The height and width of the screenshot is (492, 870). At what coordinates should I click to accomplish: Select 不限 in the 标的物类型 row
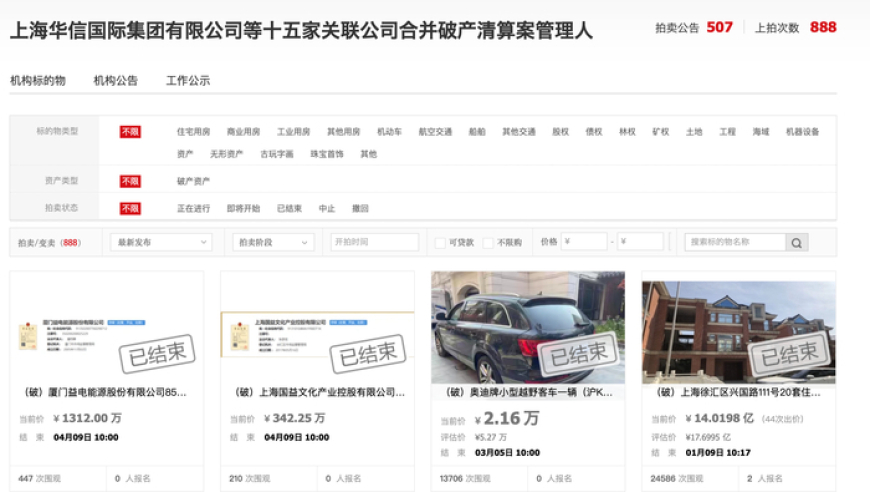130,132
